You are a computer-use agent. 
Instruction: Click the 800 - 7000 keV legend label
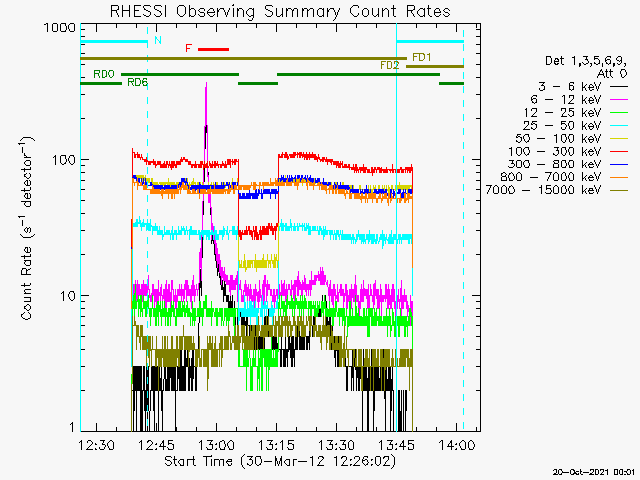(x=551, y=177)
